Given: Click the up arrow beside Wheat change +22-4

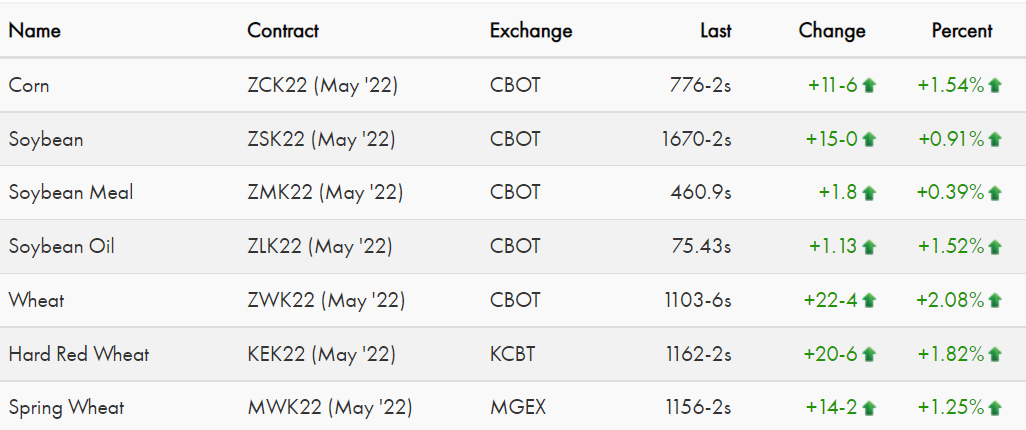Looking at the screenshot, I should point(869,300).
